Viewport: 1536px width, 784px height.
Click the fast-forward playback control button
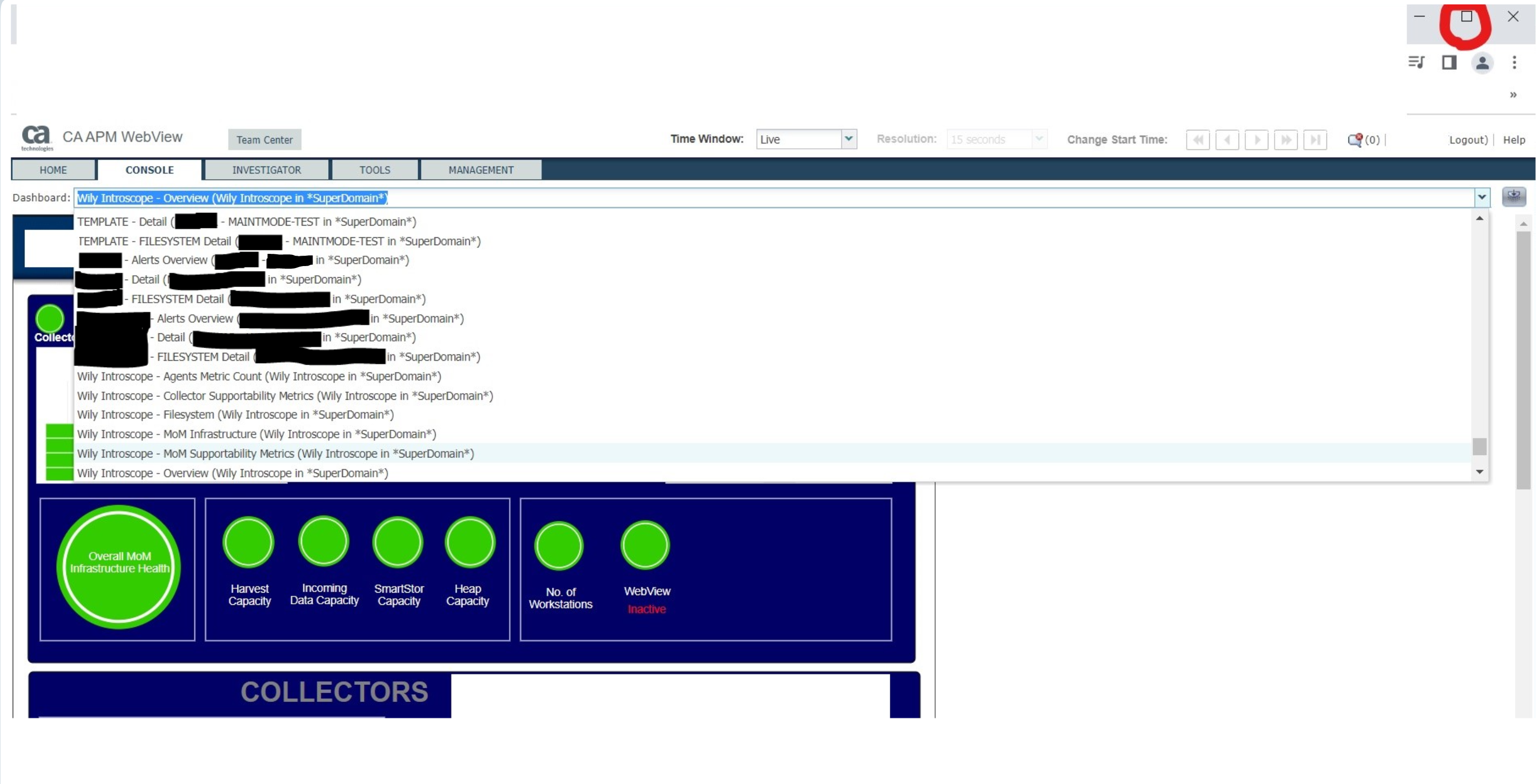click(1286, 139)
